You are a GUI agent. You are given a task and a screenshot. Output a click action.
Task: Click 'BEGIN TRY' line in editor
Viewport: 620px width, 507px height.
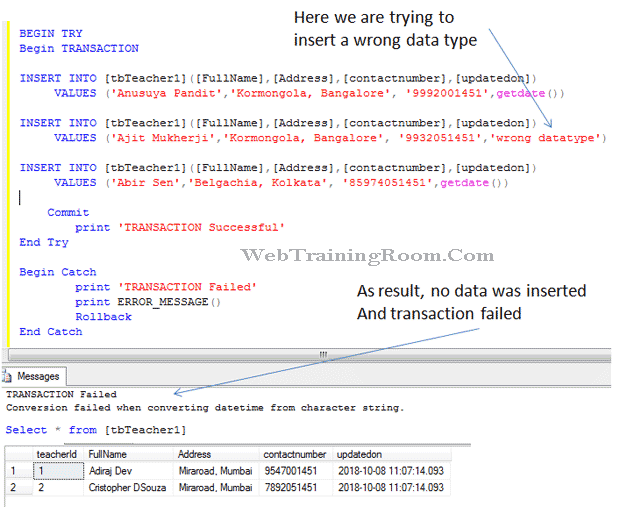pos(51,33)
